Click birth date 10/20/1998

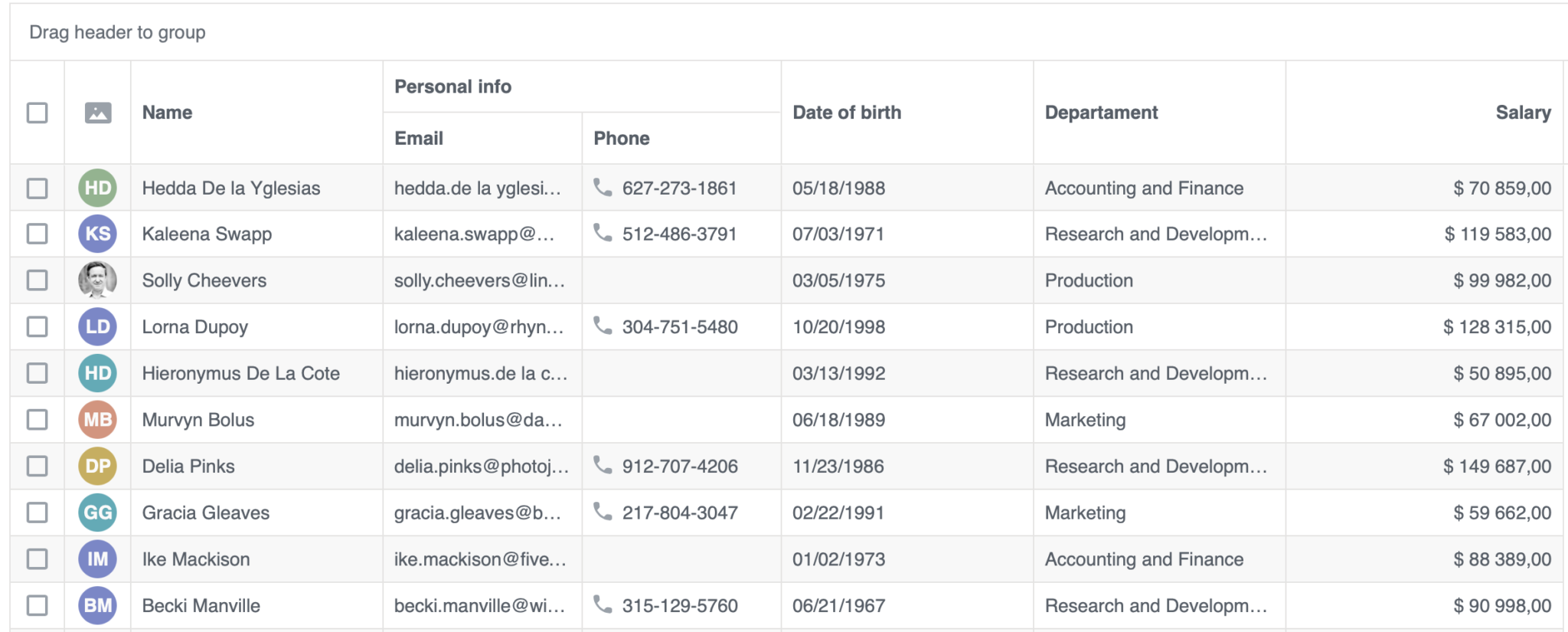pos(838,327)
